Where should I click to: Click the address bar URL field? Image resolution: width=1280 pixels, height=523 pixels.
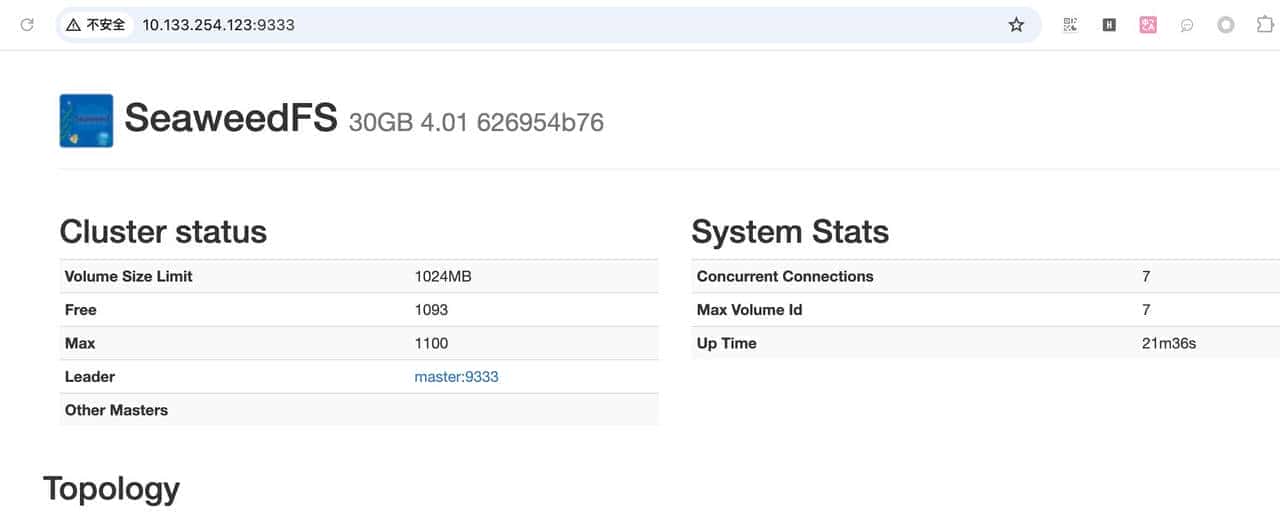point(500,25)
